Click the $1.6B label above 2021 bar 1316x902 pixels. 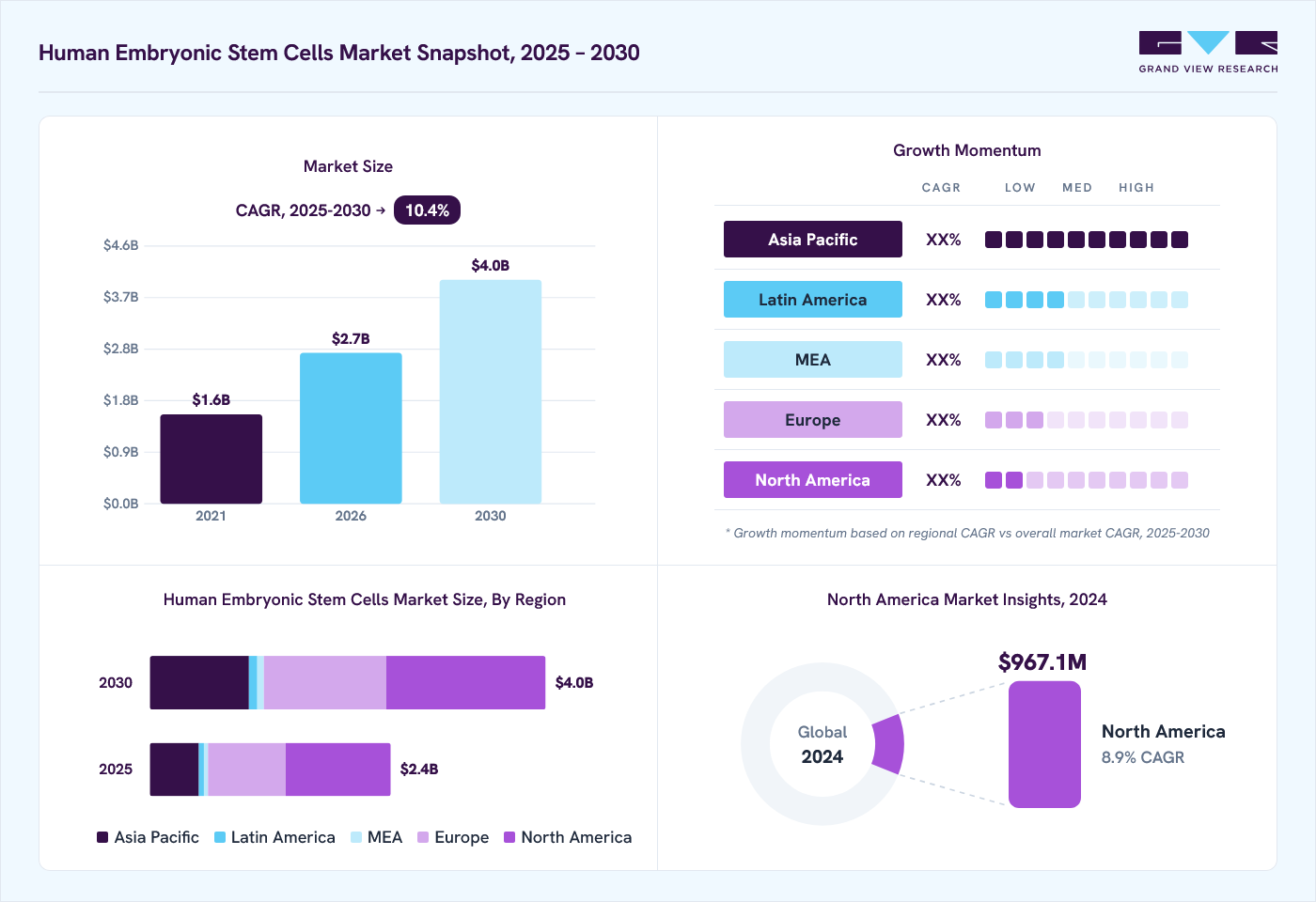(x=211, y=400)
